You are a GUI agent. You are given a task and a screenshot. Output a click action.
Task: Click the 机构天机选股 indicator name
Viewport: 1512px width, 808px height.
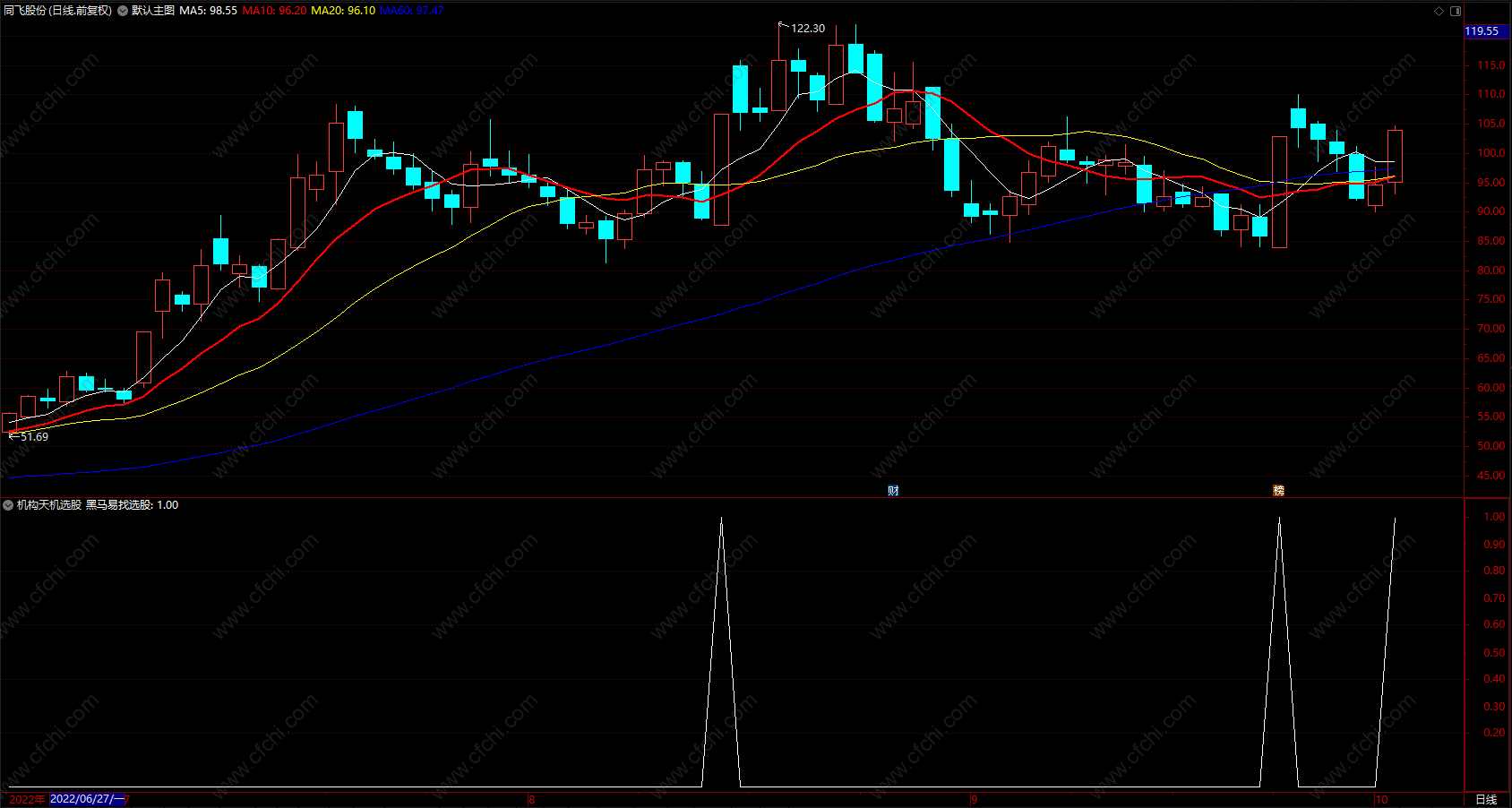(x=49, y=505)
